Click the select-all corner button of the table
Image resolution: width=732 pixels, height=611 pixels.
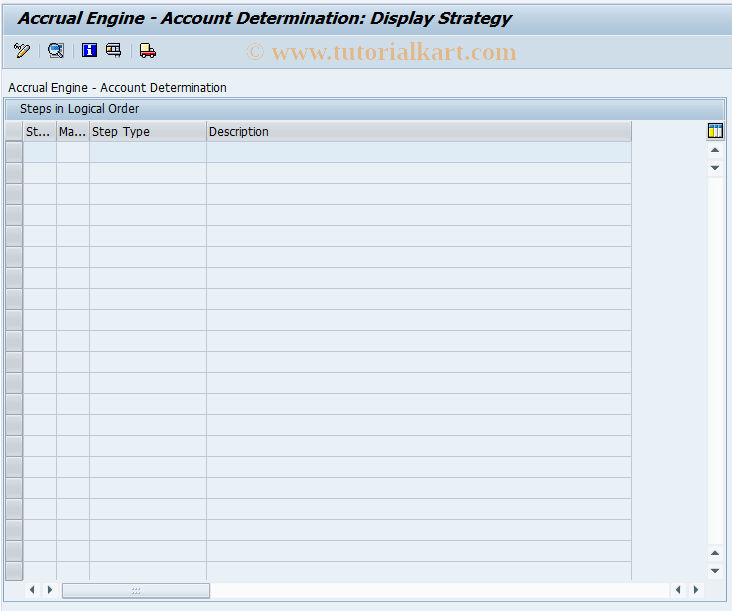coord(14,132)
